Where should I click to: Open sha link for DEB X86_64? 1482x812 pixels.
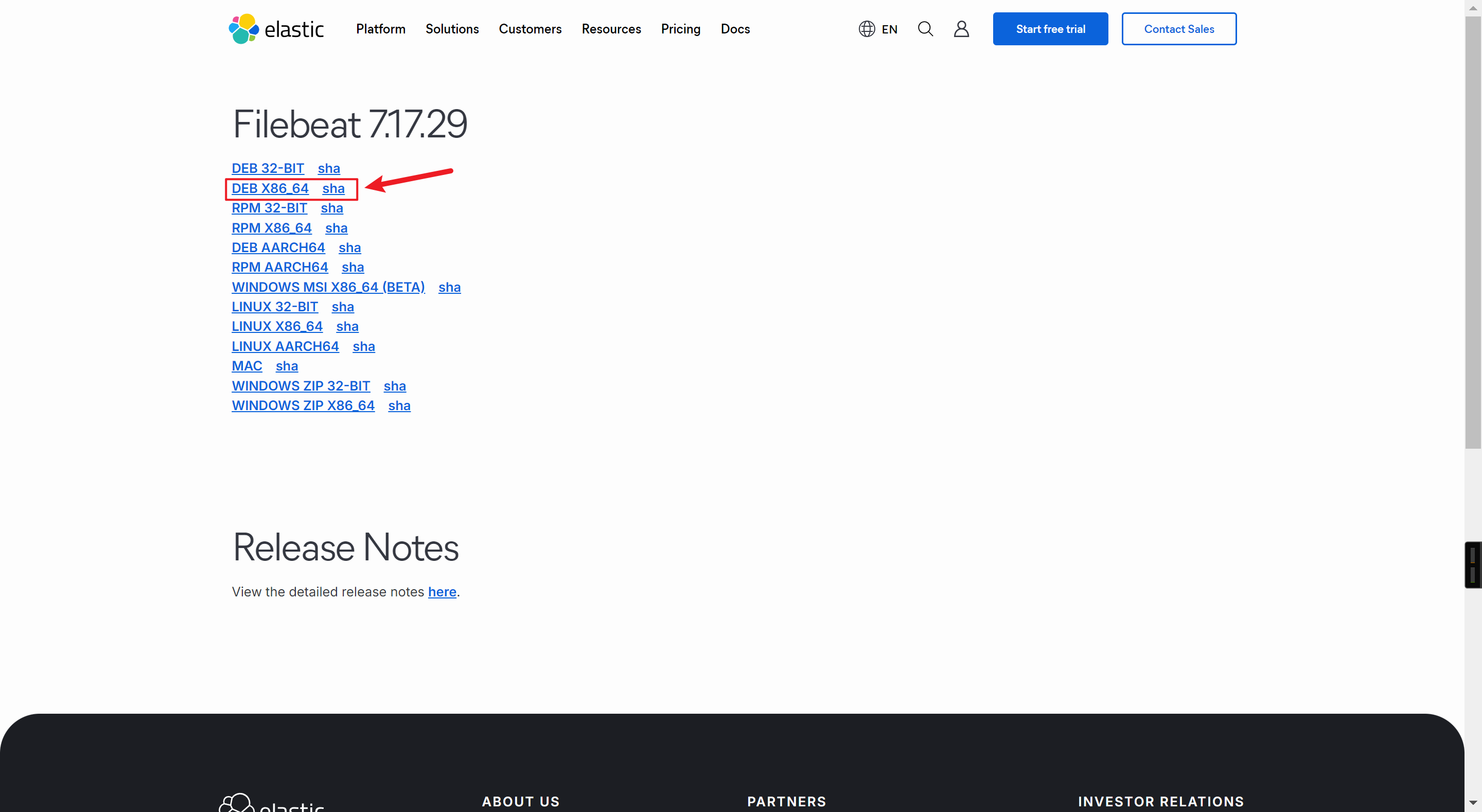point(333,189)
